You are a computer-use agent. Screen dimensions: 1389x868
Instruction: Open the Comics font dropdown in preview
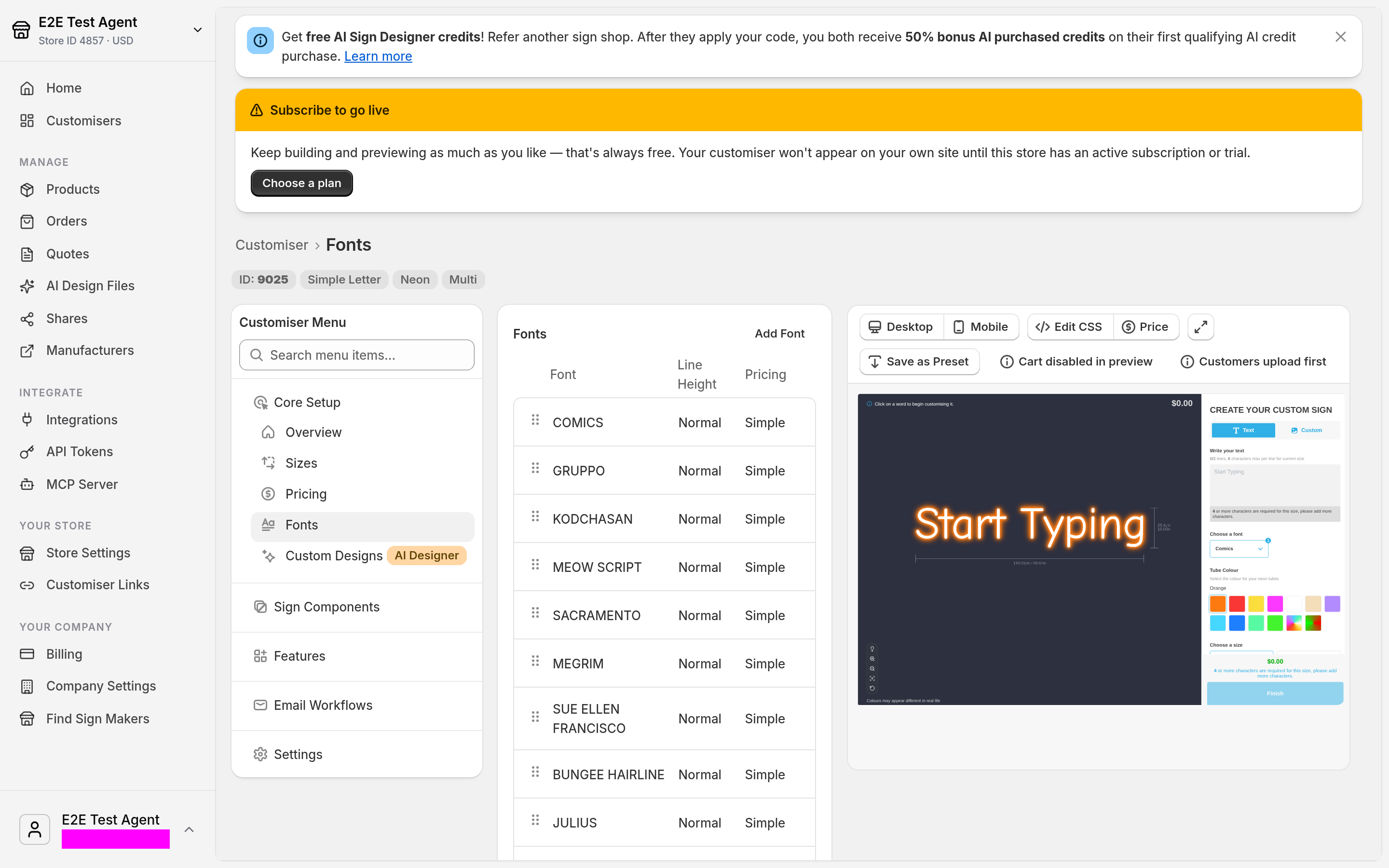point(1239,549)
